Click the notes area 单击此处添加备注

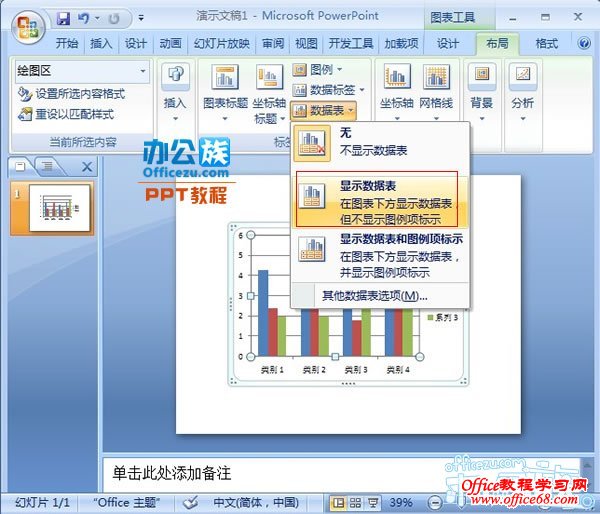[172, 474]
